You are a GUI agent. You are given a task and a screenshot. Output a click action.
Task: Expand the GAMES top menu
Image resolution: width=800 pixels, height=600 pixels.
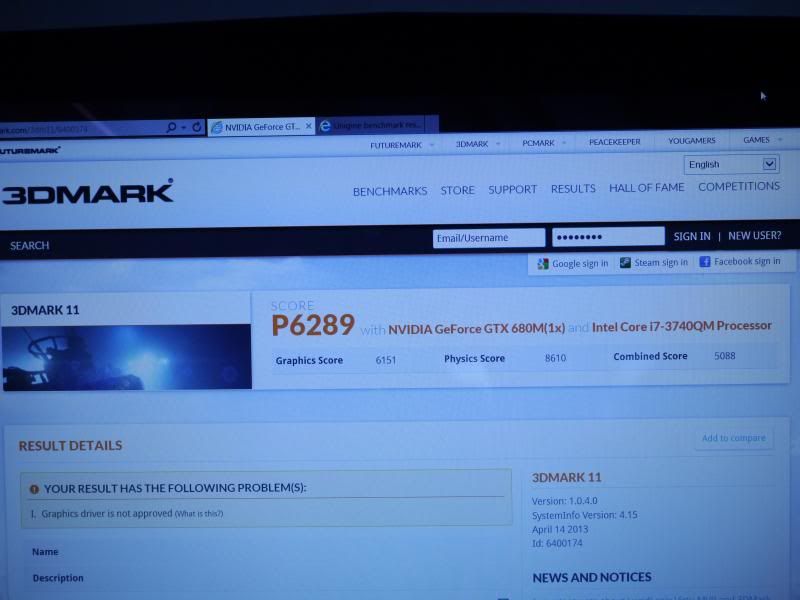[780, 139]
